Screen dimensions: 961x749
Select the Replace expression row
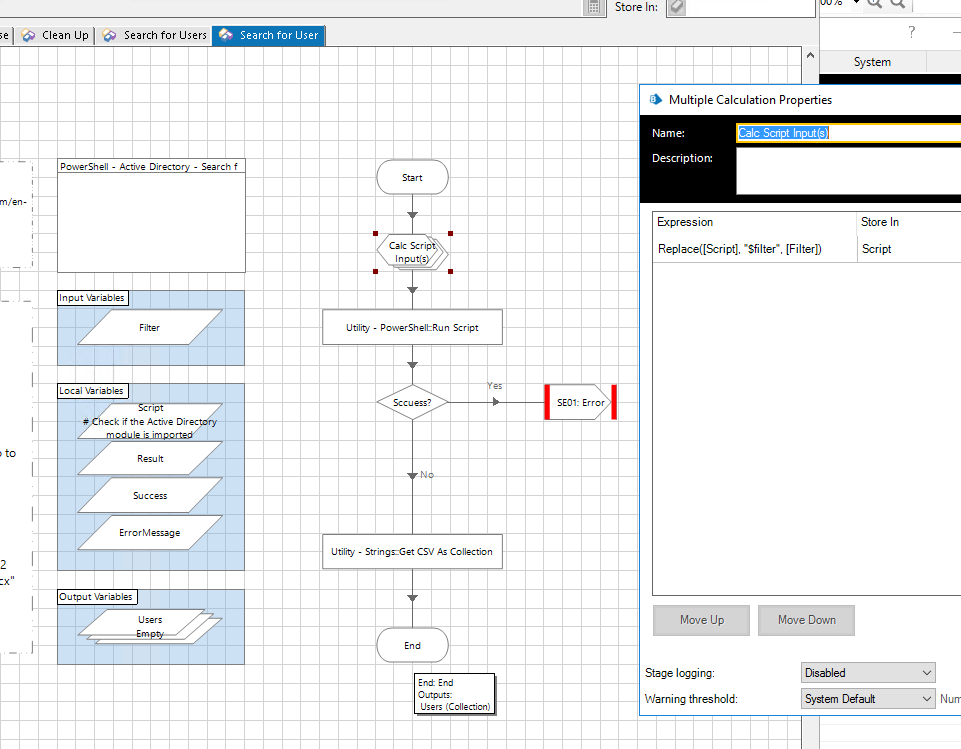(740, 249)
